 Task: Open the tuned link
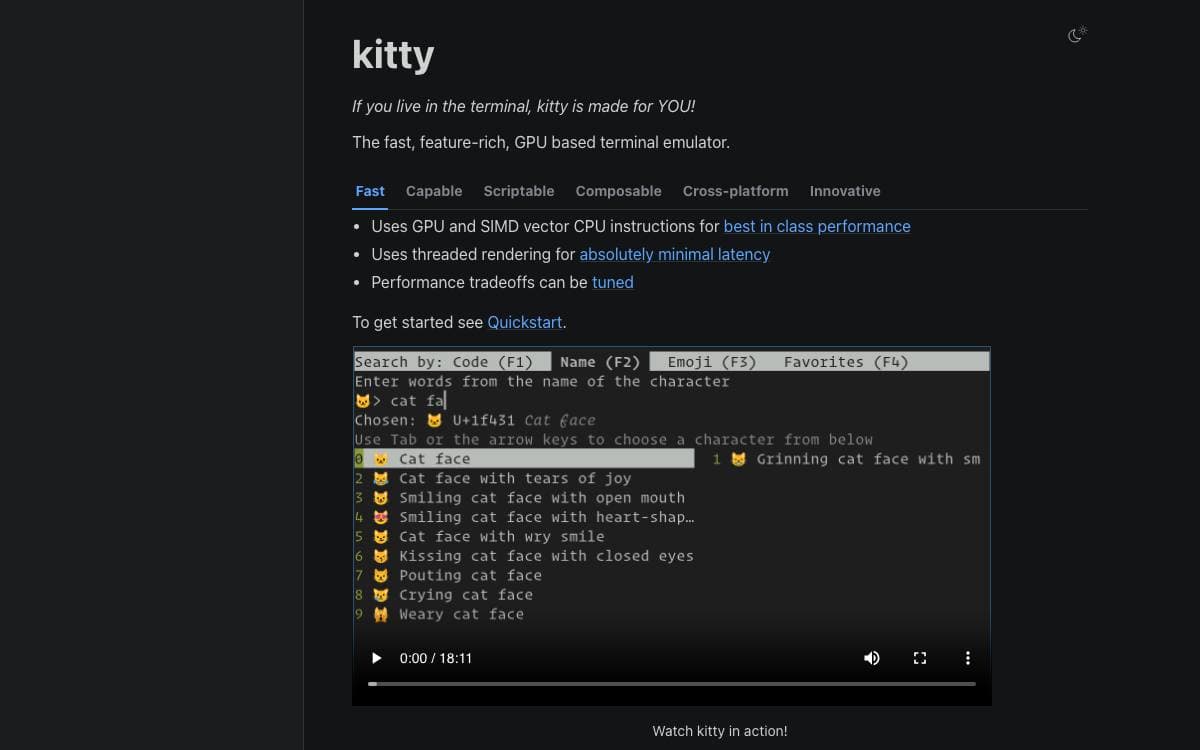613,283
